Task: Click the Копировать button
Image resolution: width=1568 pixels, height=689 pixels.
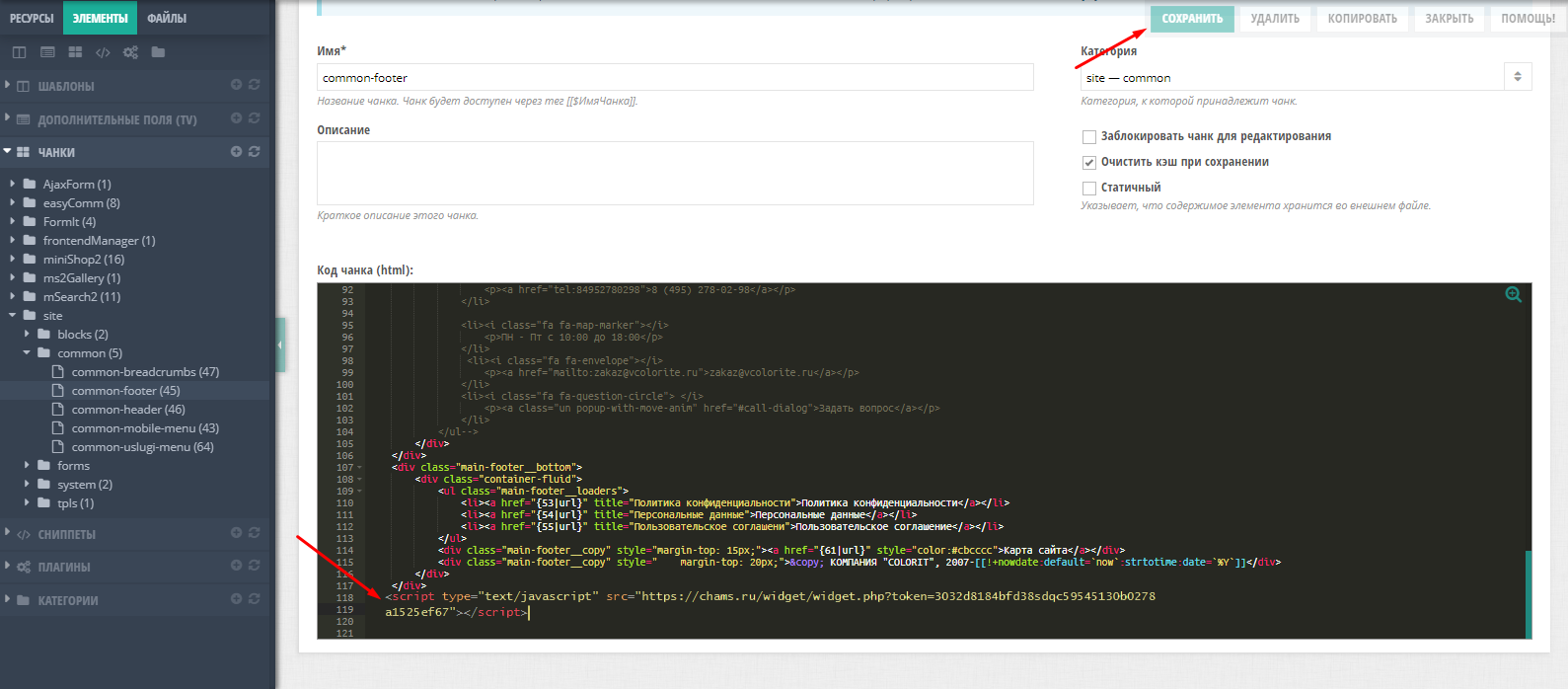Action: pyautogui.click(x=1362, y=18)
